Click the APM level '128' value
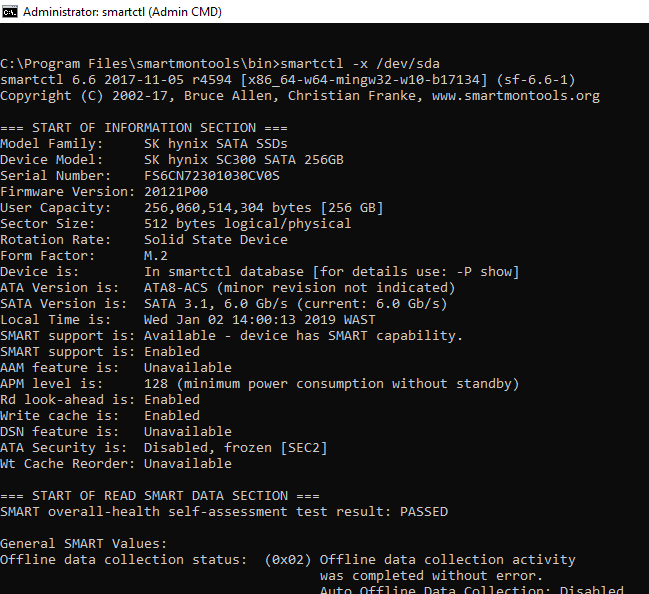The image size is (649, 594). pos(156,384)
